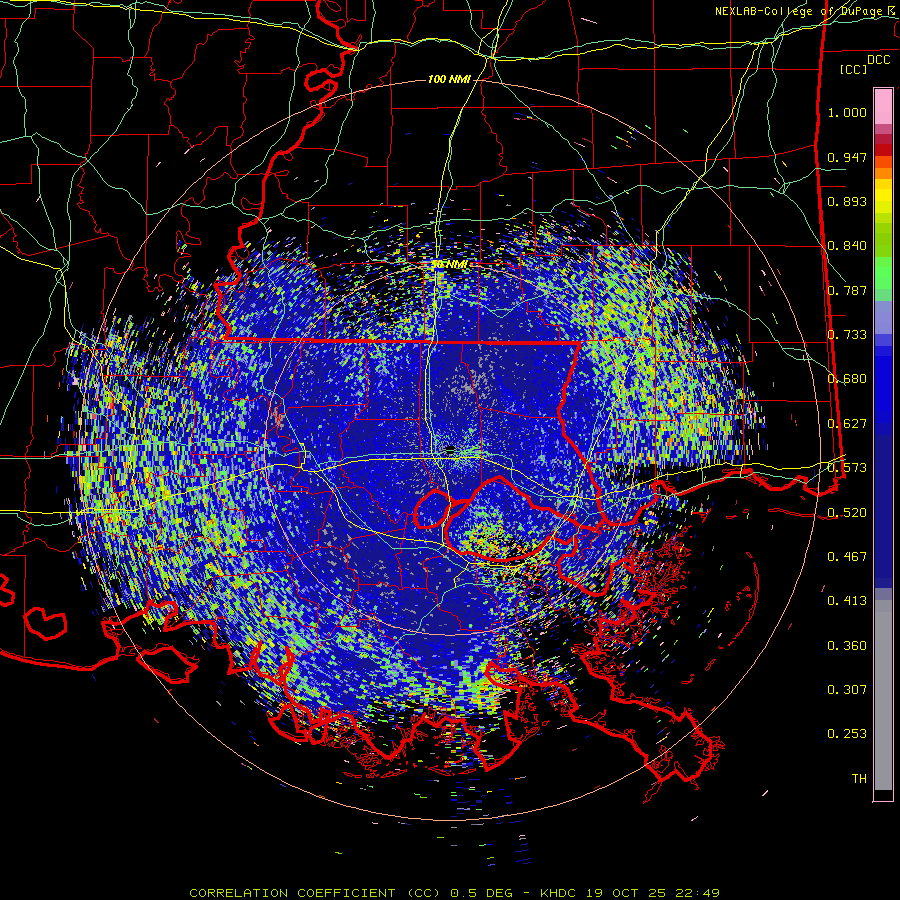Screen dimensions: 900x900
Task: Select the 0.360 legend value
Action: pyautogui.click(x=847, y=646)
